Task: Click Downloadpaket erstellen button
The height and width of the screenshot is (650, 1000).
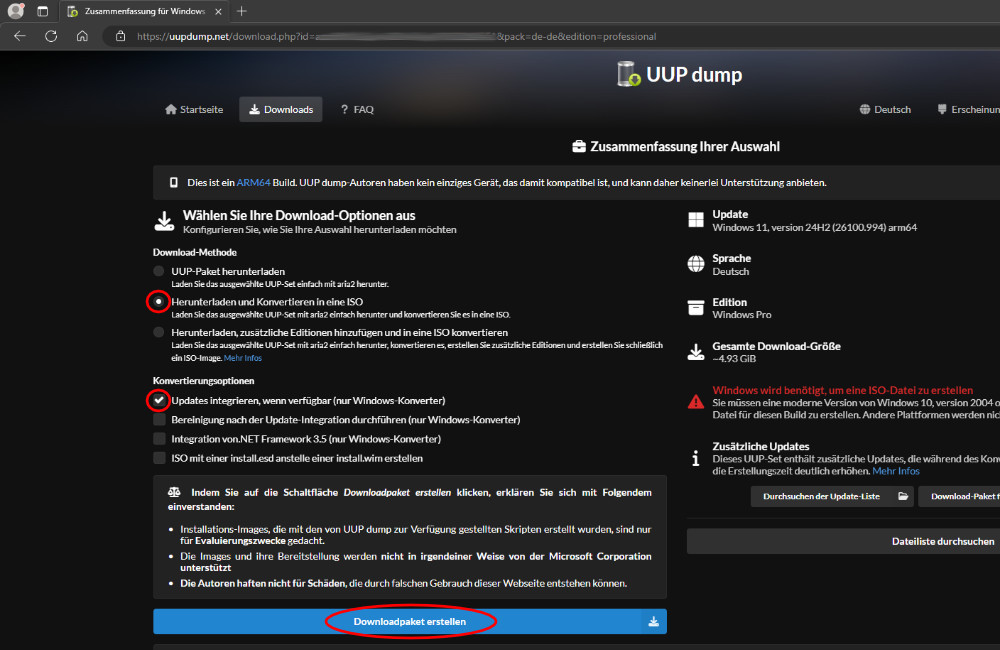Action: (409, 621)
